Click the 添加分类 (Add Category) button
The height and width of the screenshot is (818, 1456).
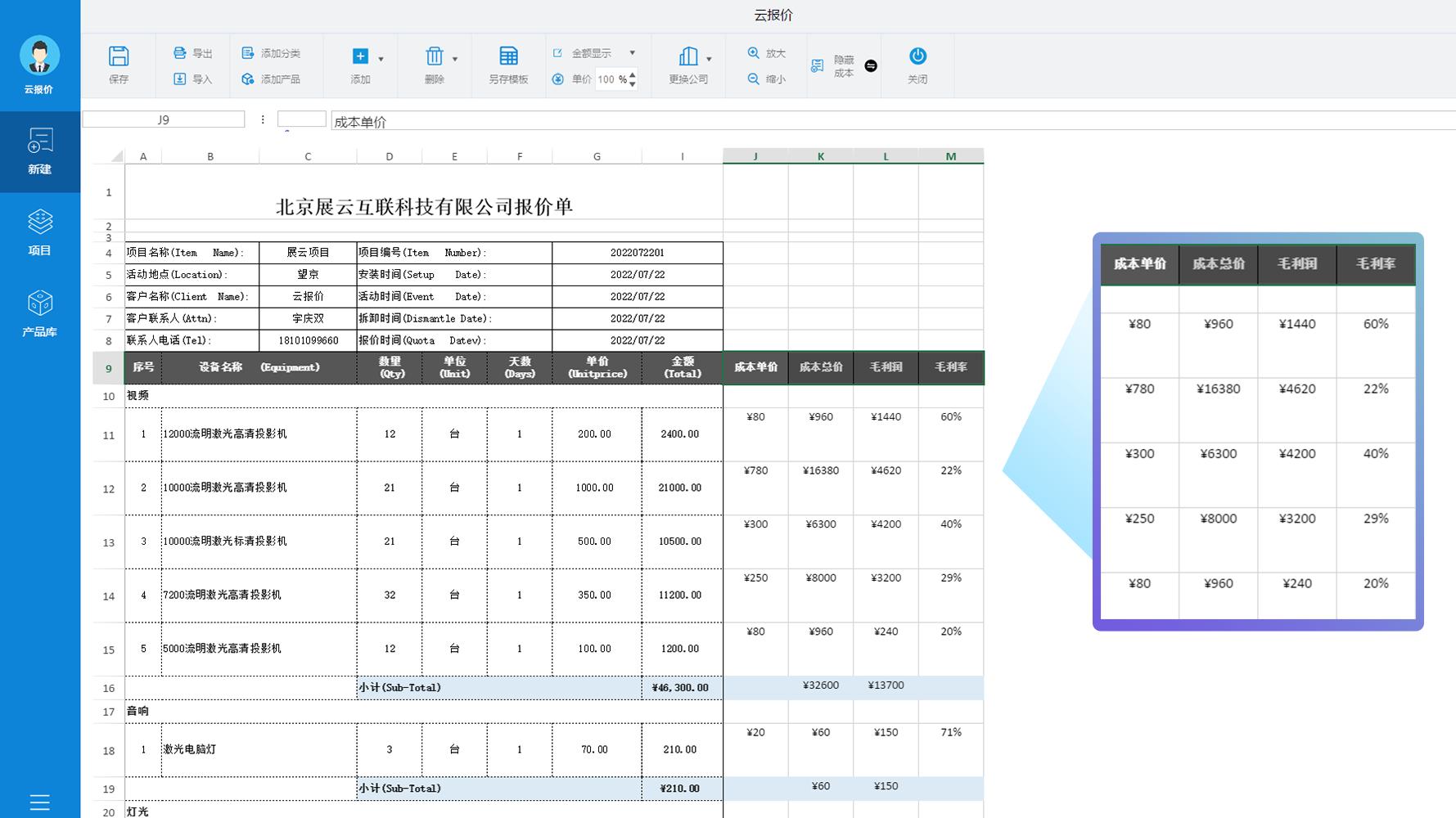(x=273, y=52)
